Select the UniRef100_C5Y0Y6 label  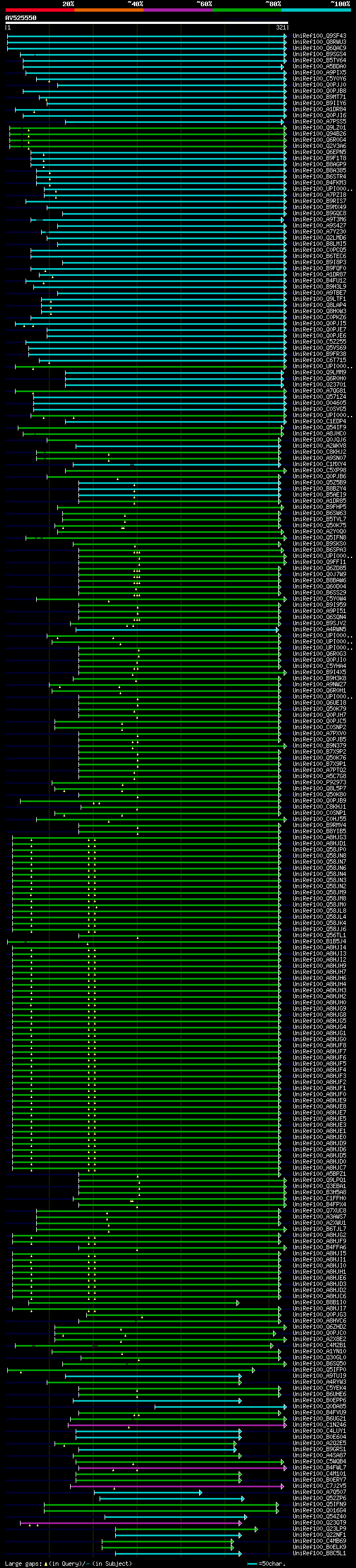click(x=319, y=78)
